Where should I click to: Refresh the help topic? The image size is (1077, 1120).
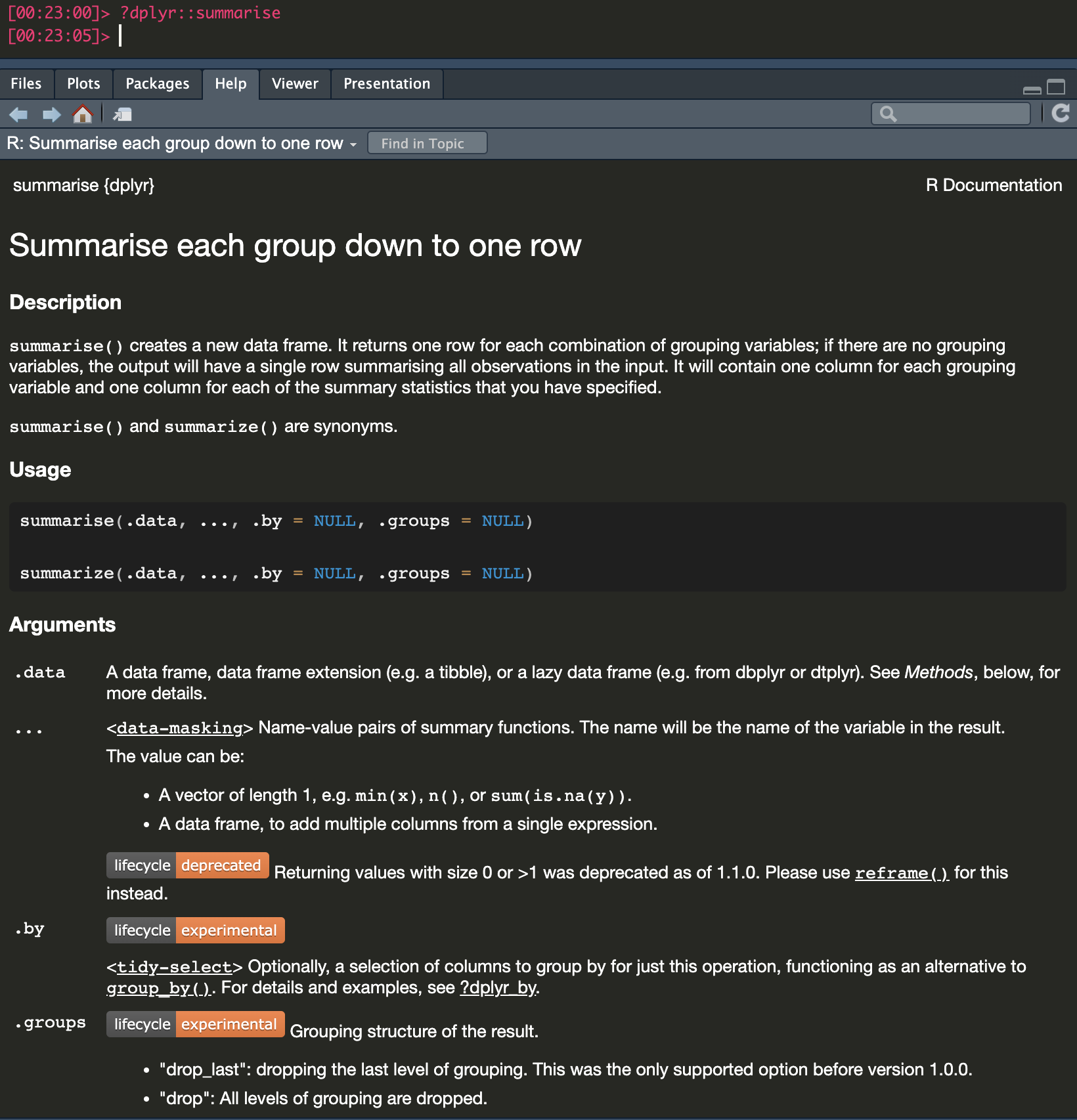(x=1060, y=114)
